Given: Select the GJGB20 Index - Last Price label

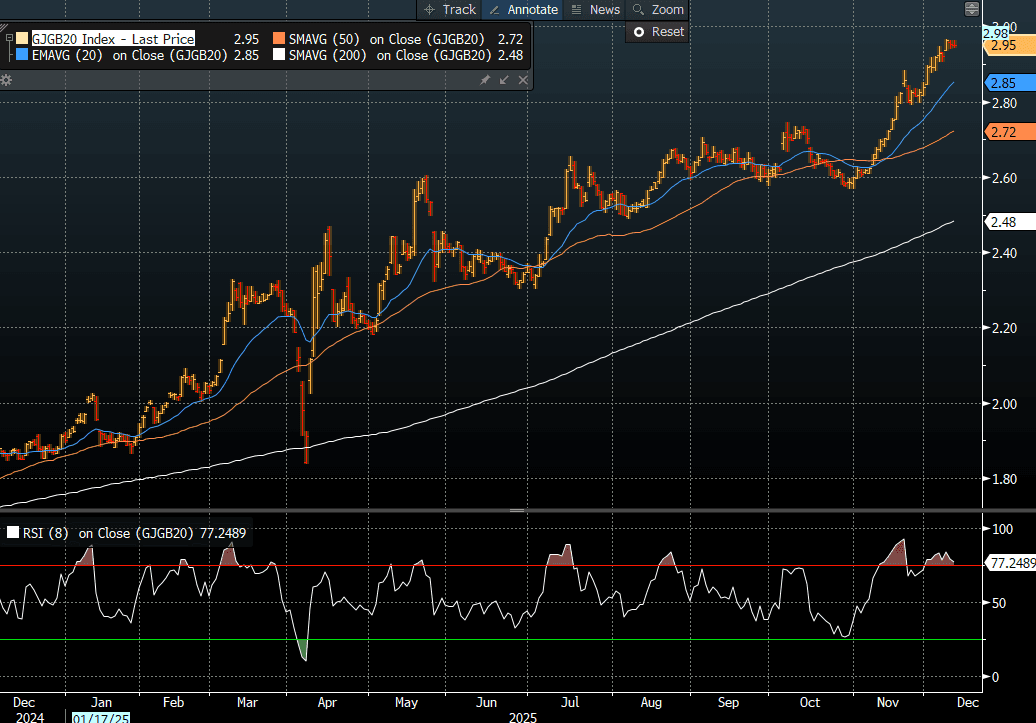Looking at the screenshot, I should (x=112, y=38).
